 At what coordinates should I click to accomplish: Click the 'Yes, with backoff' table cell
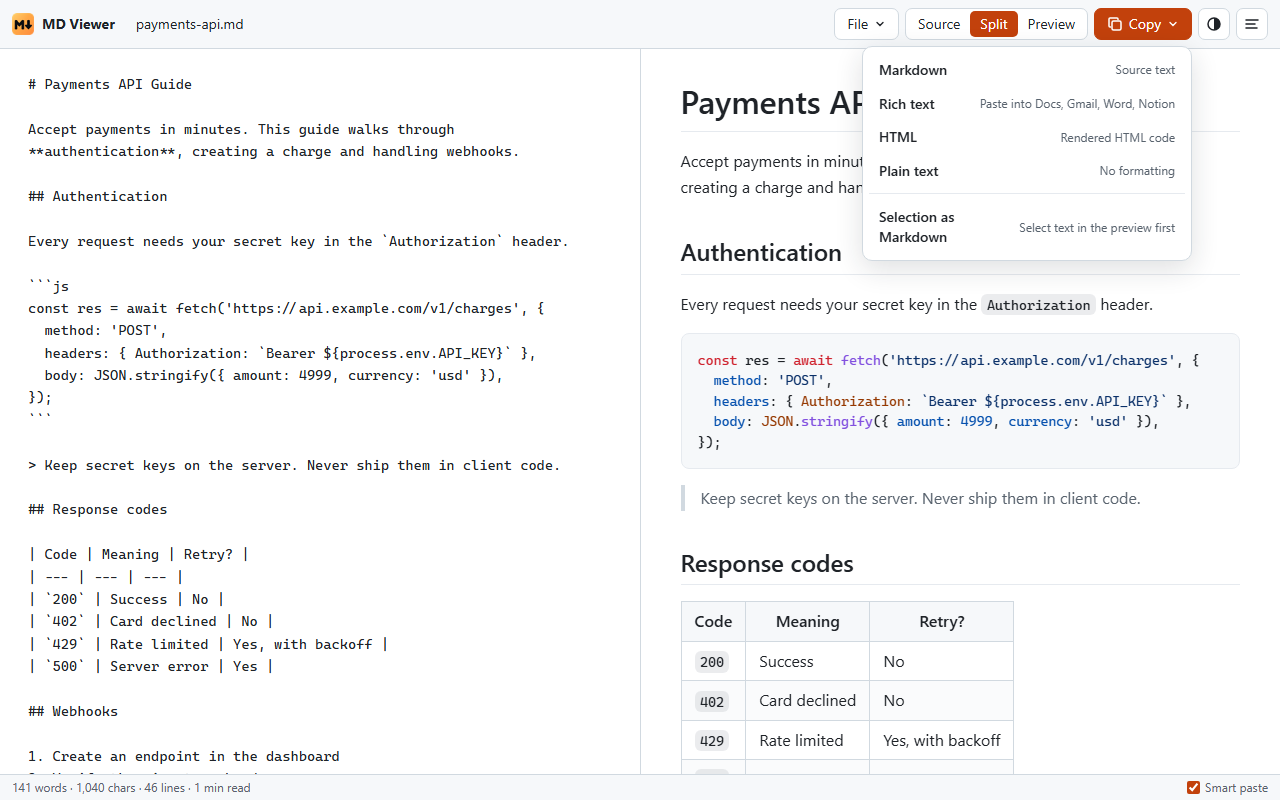click(x=942, y=741)
